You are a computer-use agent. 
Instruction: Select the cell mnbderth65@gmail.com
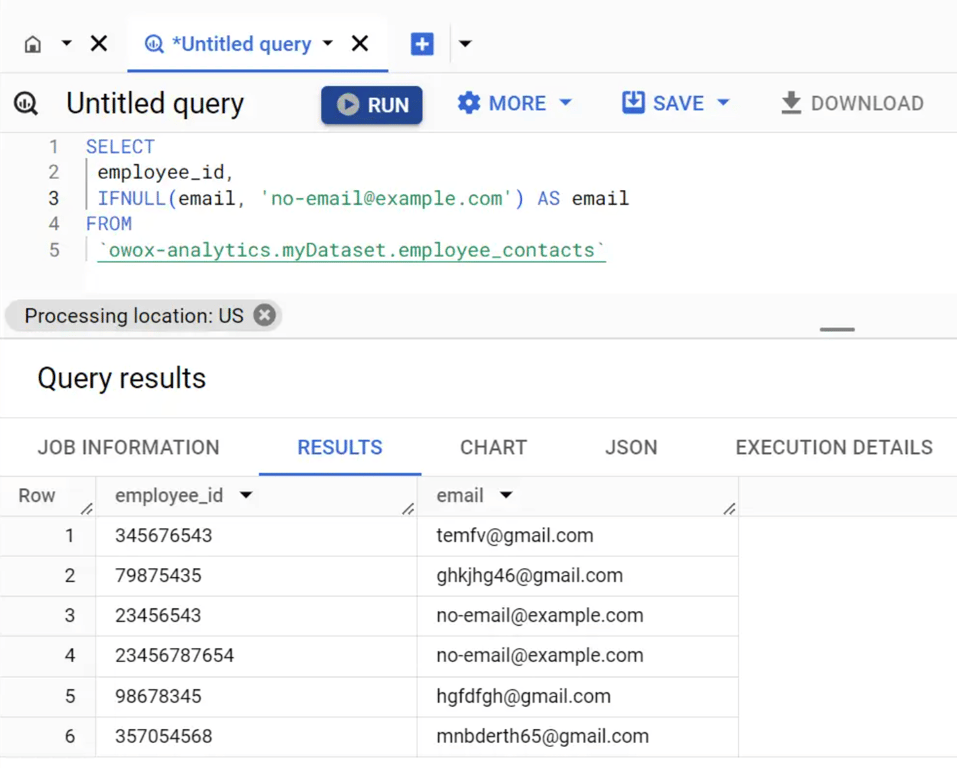point(577,736)
